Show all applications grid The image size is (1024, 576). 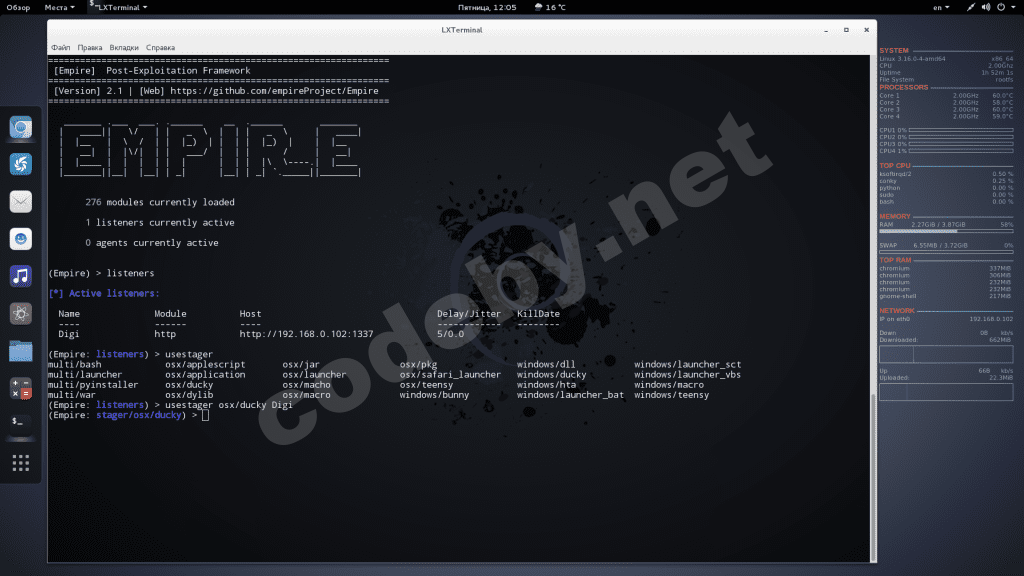[x=21, y=463]
